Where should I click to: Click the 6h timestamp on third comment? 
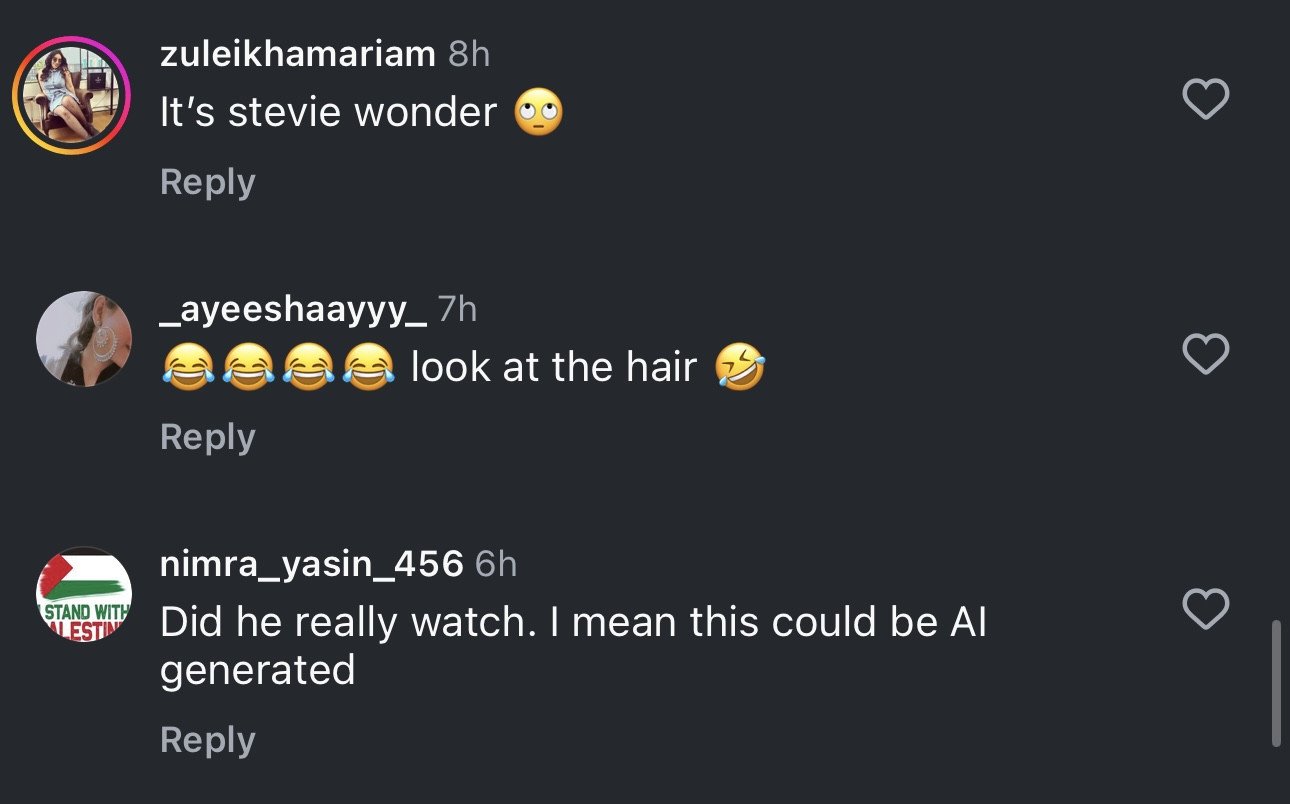pyautogui.click(x=496, y=565)
